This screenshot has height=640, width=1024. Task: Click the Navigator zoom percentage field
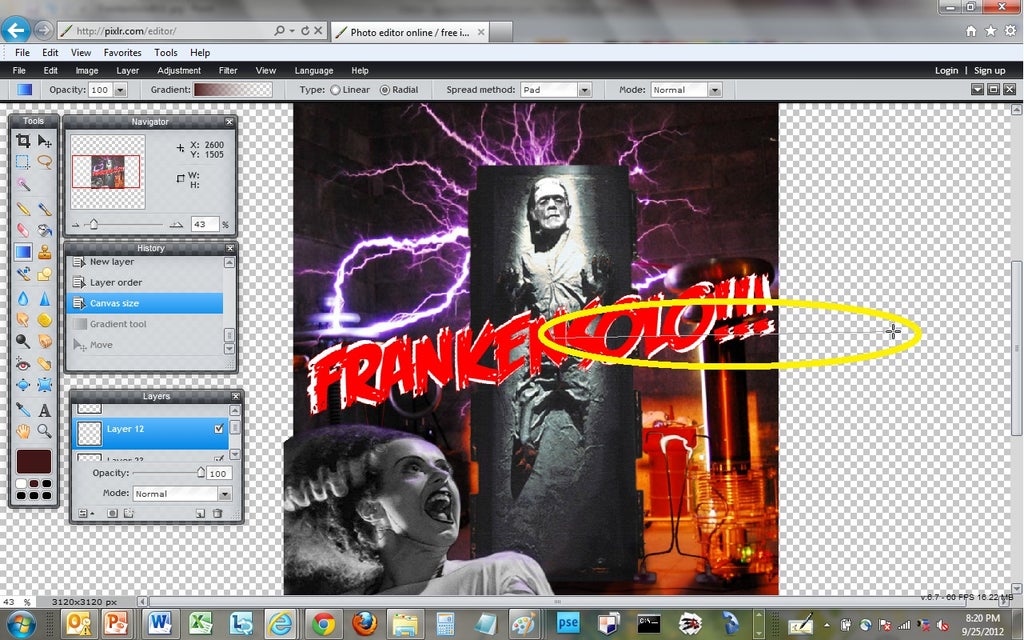(204, 225)
